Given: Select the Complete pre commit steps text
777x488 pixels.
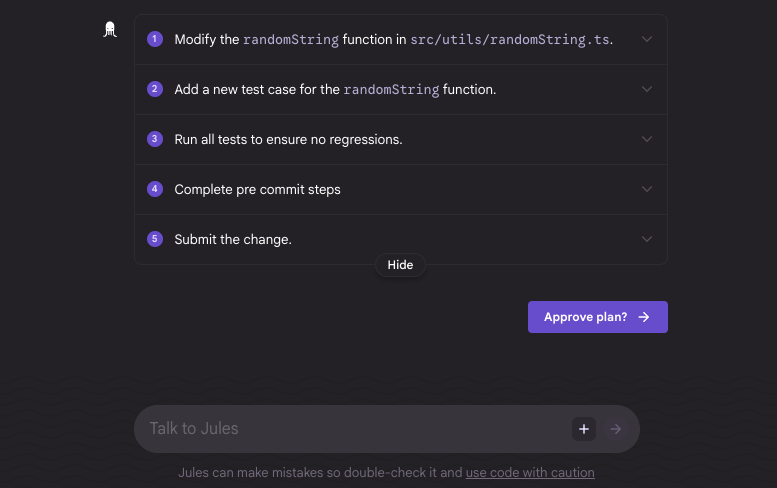Looking at the screenshot, I should (x=257, y=189).
